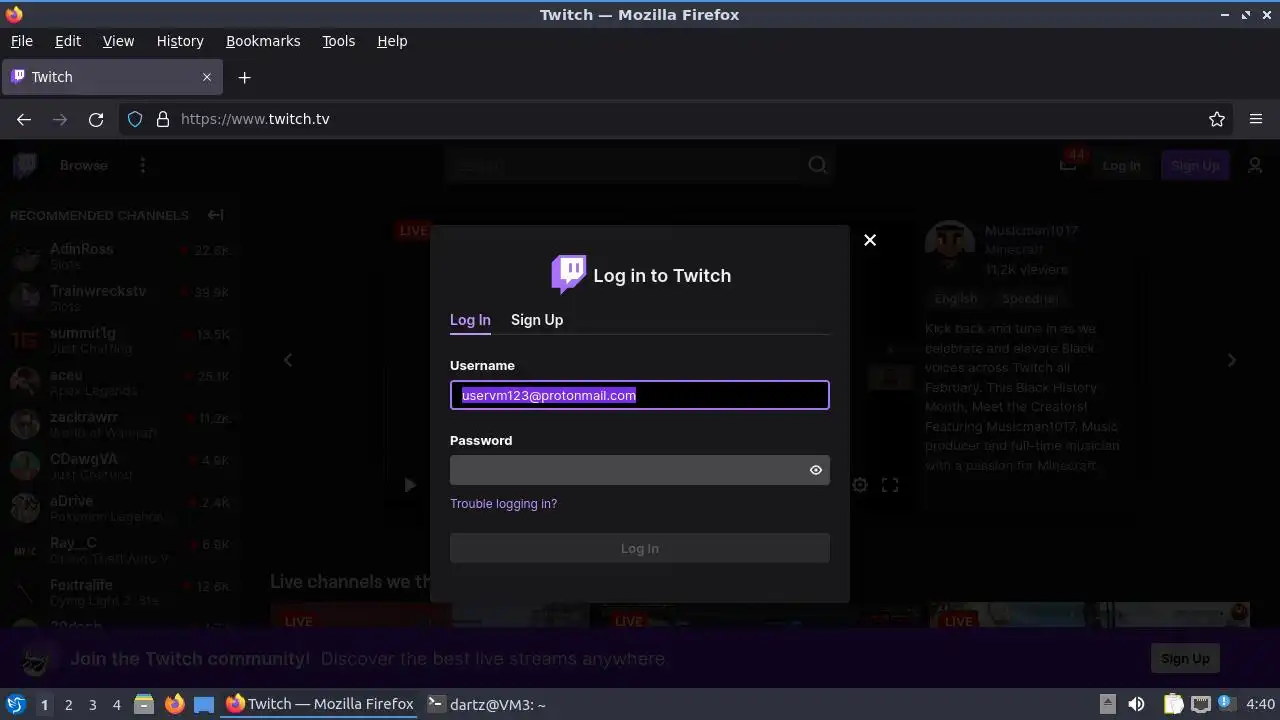Image resolution: width=1280 pixels, height=720 pixels.
Task: Open clipboard manager tray icon
Action: pyautogui.click(x=1173, y=704)
